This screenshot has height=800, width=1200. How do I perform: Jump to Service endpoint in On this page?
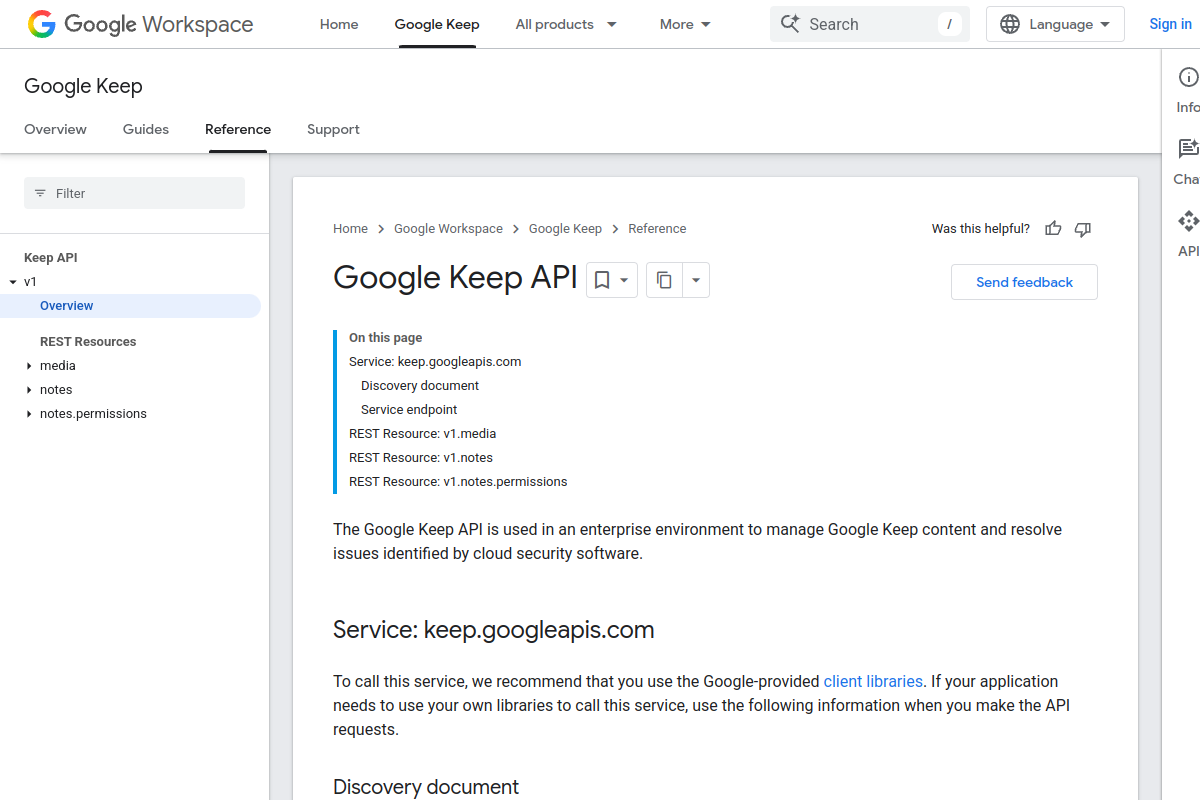coord(409,410)
